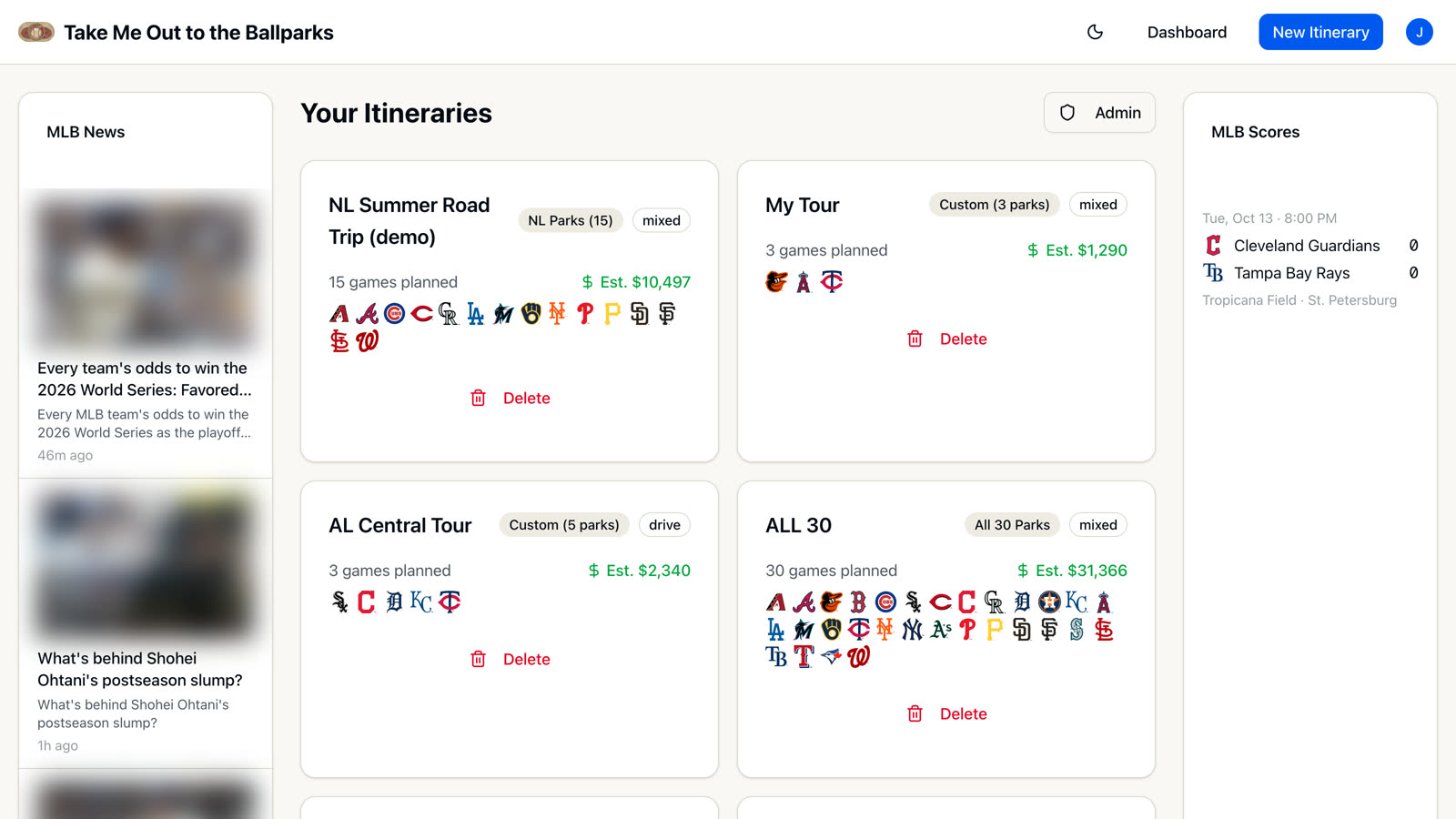
Task: Click the Dodgers LA logo in NL Summer Road Trip
Action: pos(476,314)
